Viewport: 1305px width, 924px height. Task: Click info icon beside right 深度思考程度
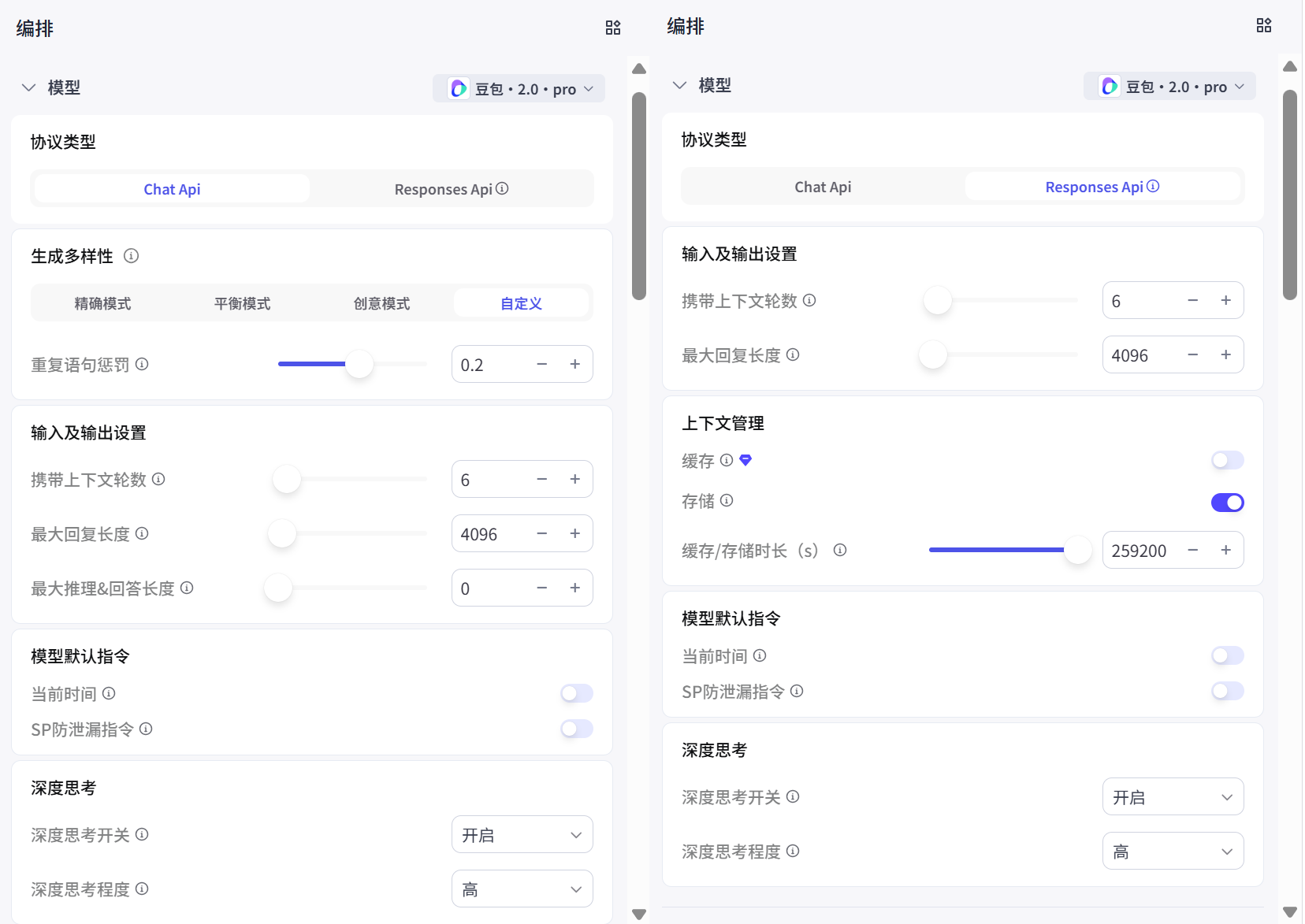point(793,851)
